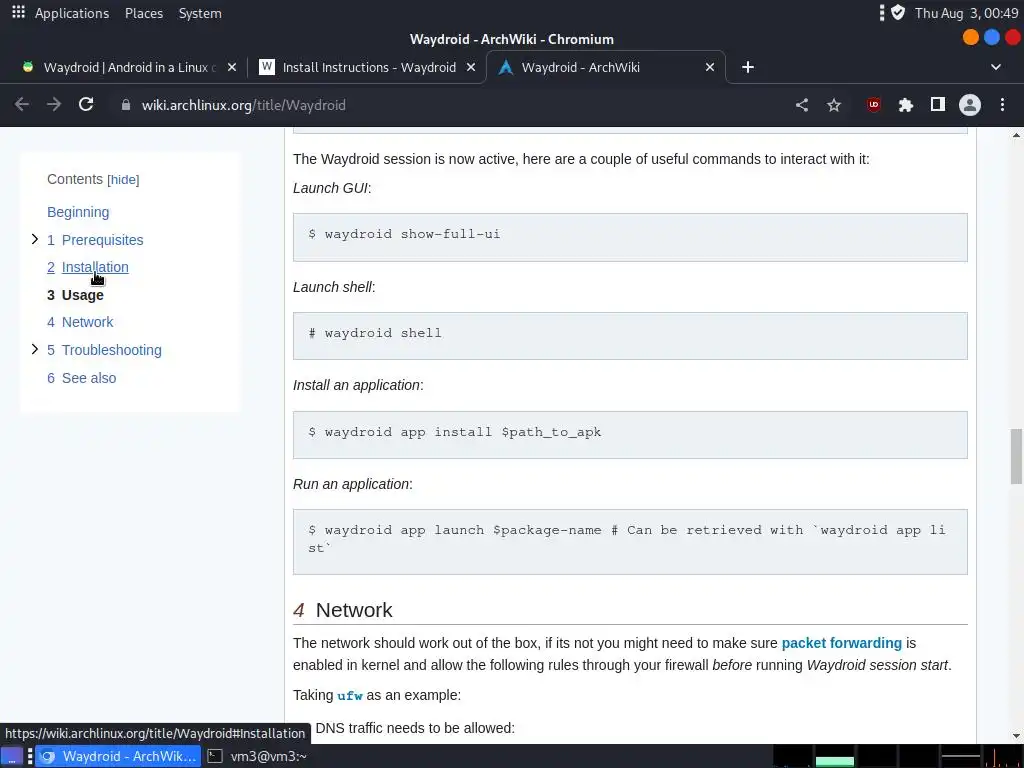The image size is (1024, 768).
Task: Open the profile avatar menu
Action: tap(970, 105)
